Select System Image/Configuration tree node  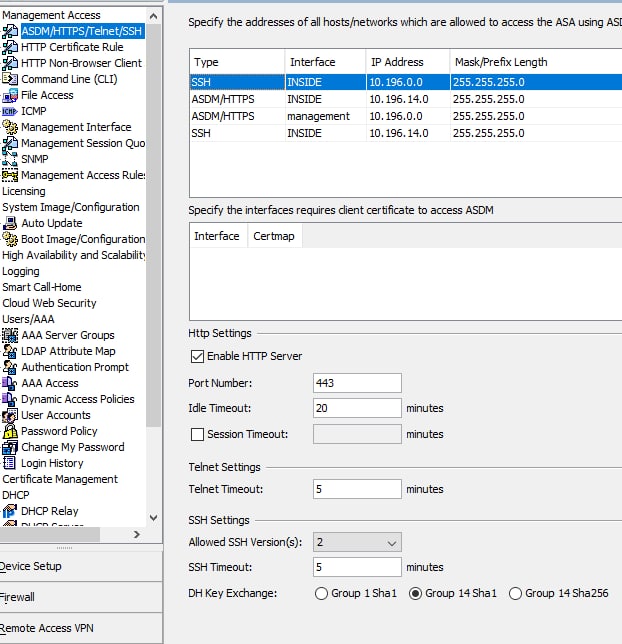[x=71, y=207]
